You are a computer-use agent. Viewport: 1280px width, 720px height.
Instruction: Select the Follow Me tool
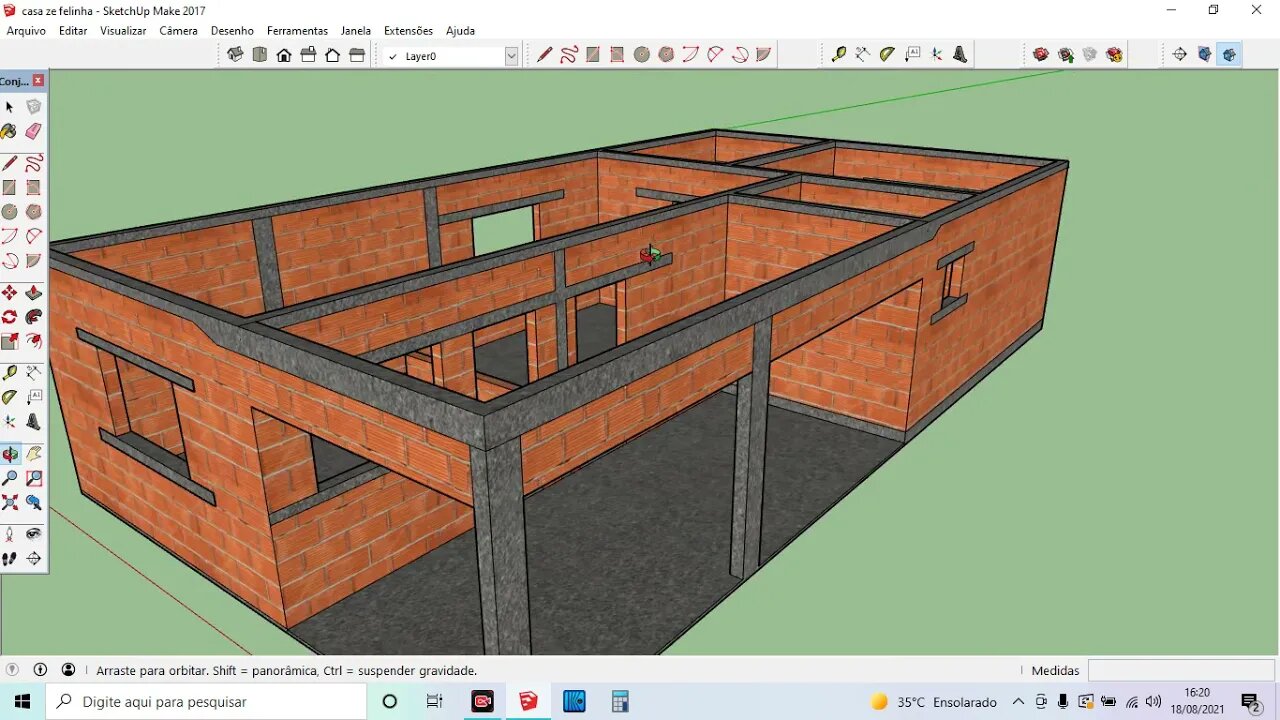(x=34, y=317)
